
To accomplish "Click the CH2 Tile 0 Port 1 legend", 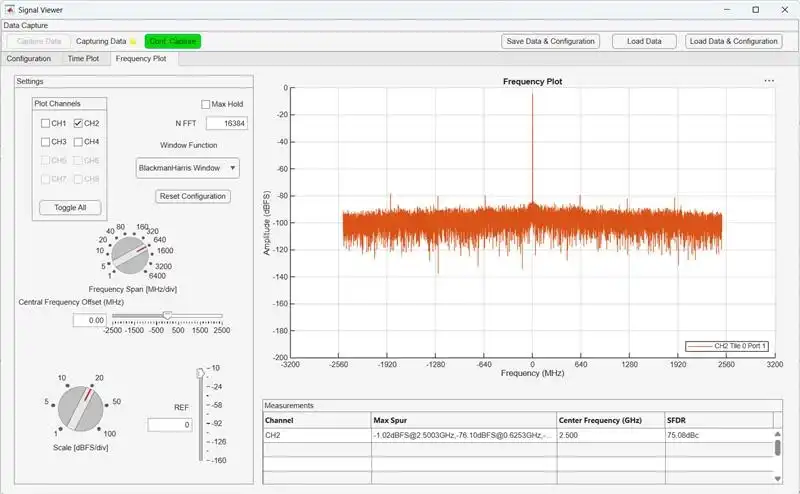I will point(727,346).
